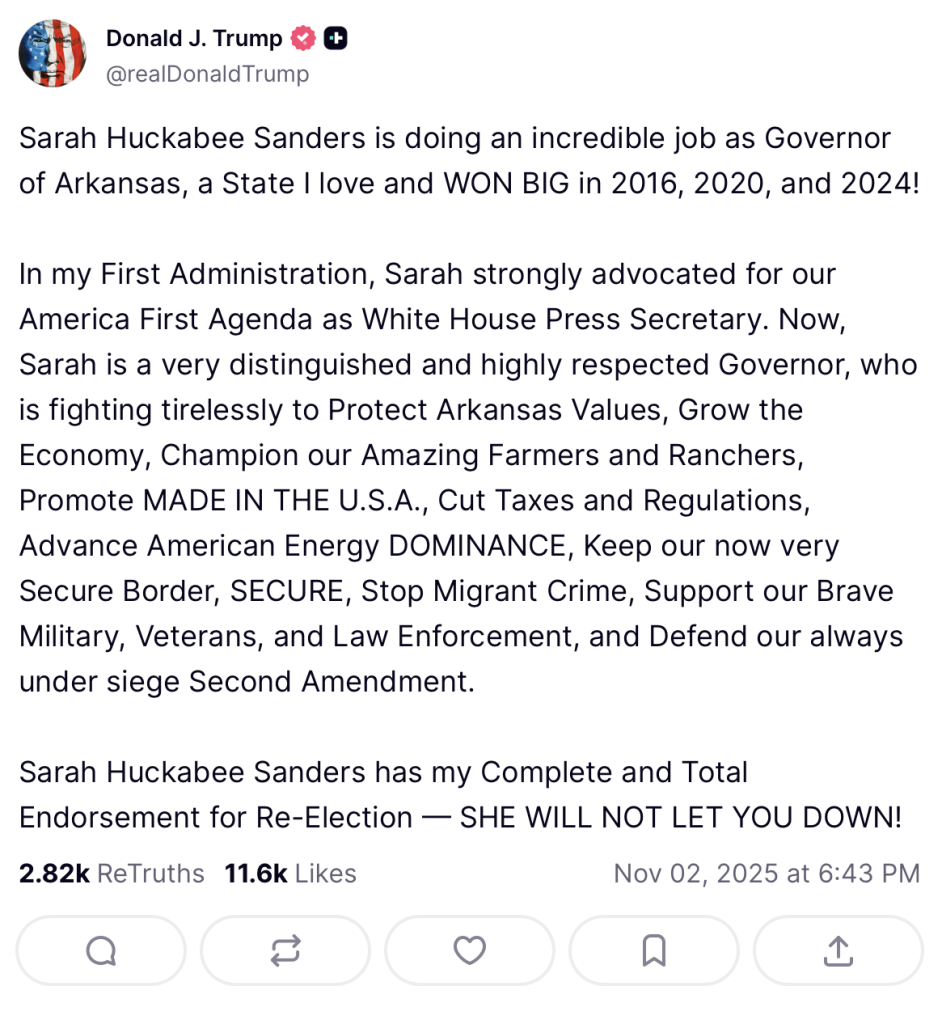Open Donald J. Trump's profile avatar

click(x=52, y=53)
